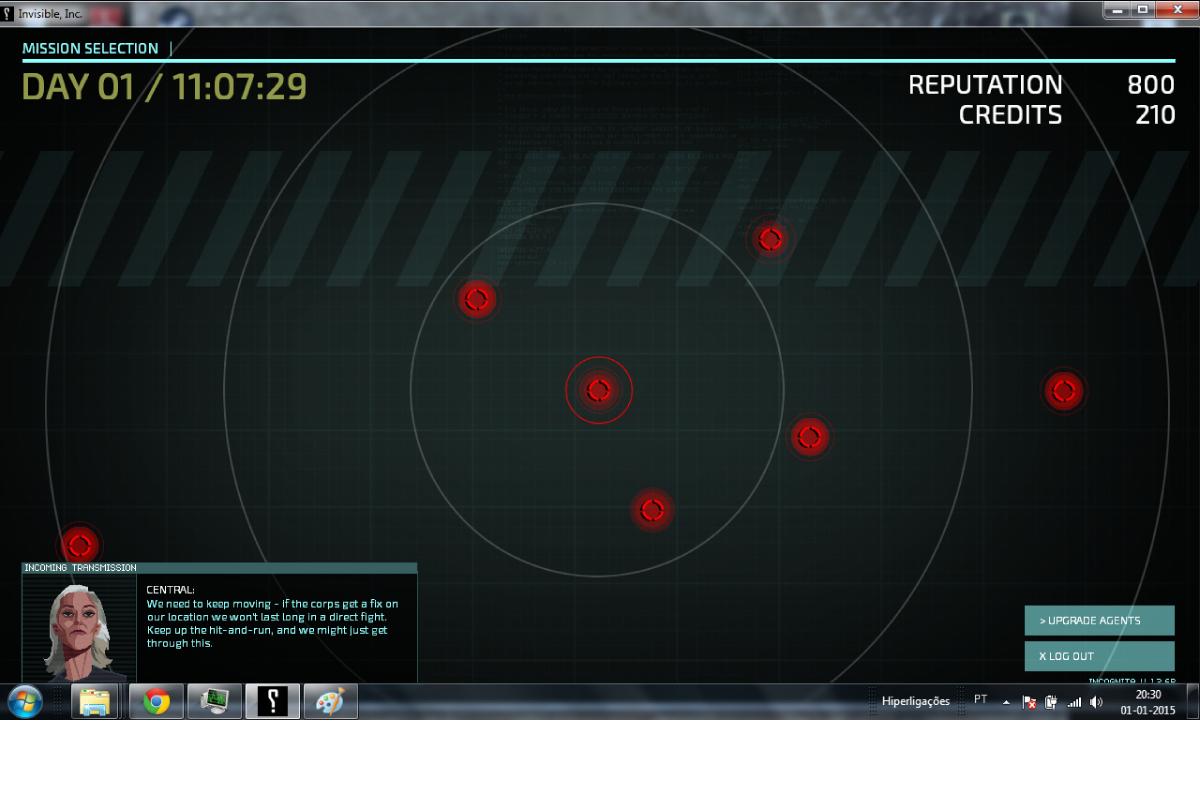Viewport: 1200px width, 804px height.
Task: Pick the far-right mission marker outside the rings
Action: (1063, 390)
